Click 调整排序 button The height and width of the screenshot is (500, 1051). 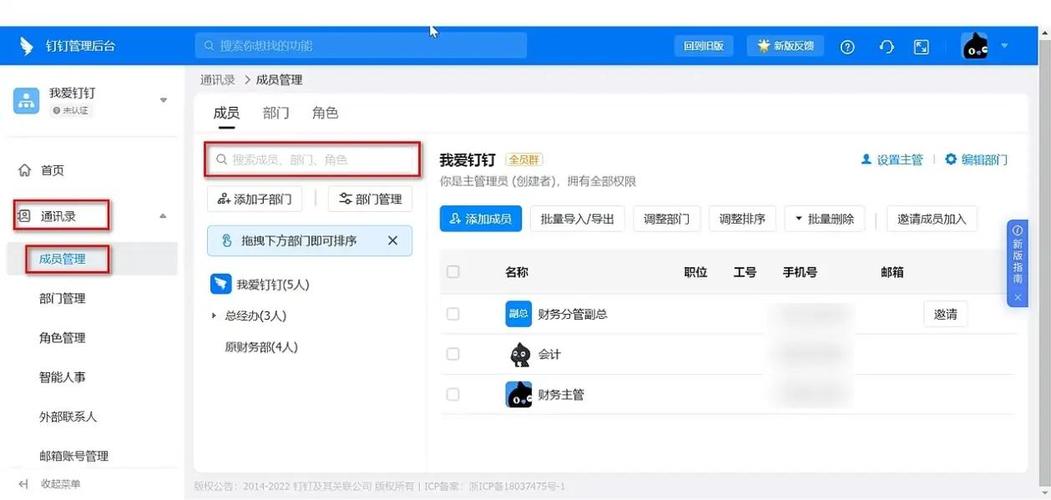click(x=743, y=219)
